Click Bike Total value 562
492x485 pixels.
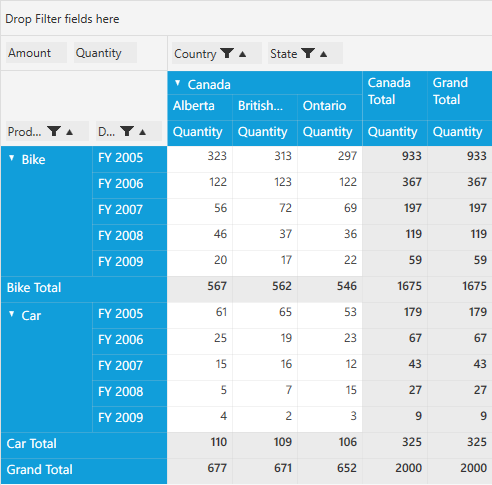point(265,289)
